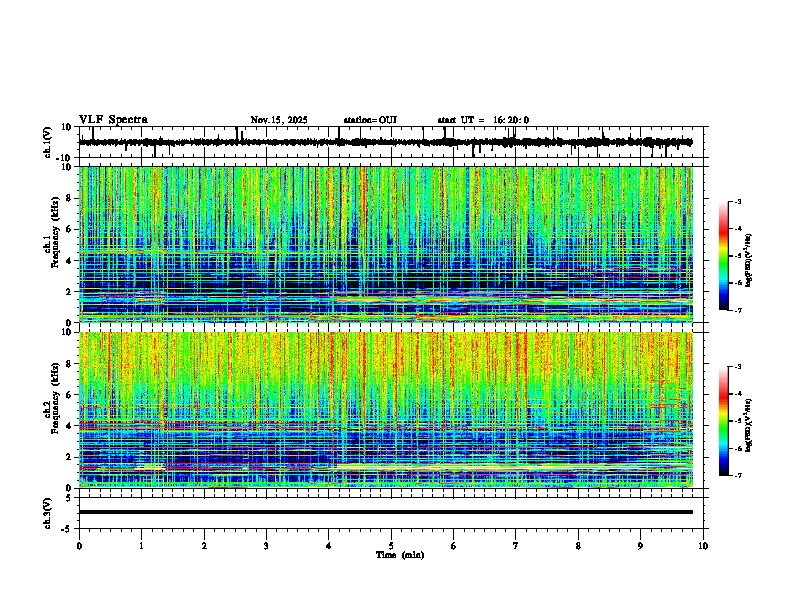Viewport: 792px width, 612px height.
Task: Click the ch.2 spectrogram plot
Action: (386, 410)
